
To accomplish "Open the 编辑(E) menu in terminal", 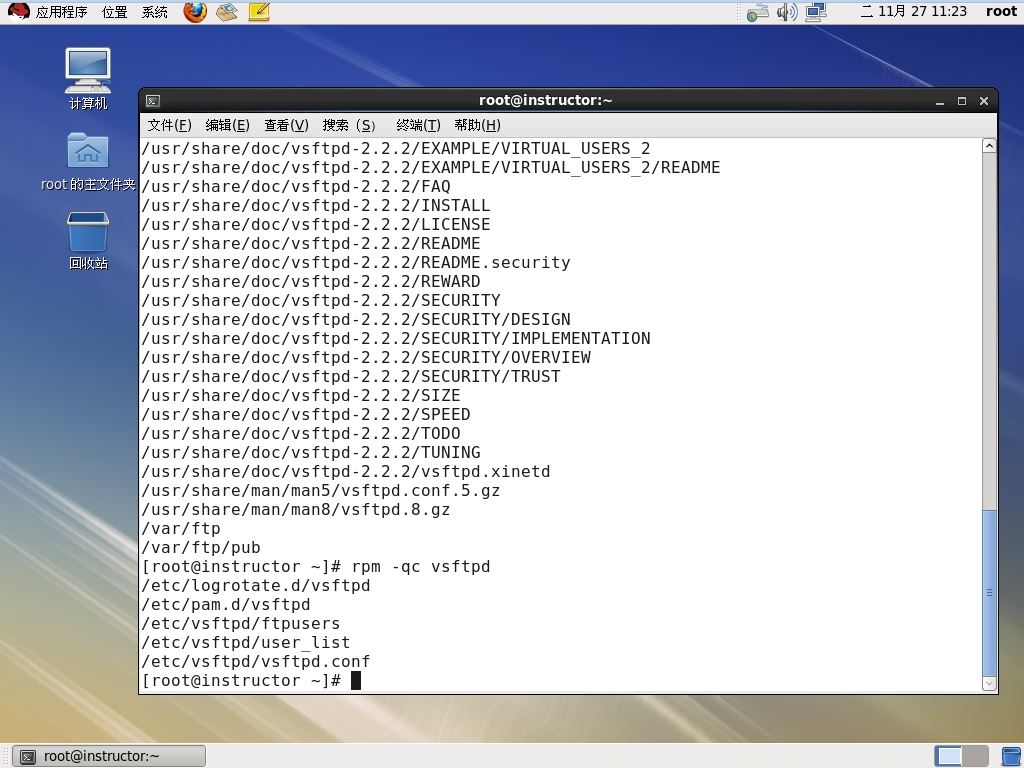I will (x=227, y=125).
